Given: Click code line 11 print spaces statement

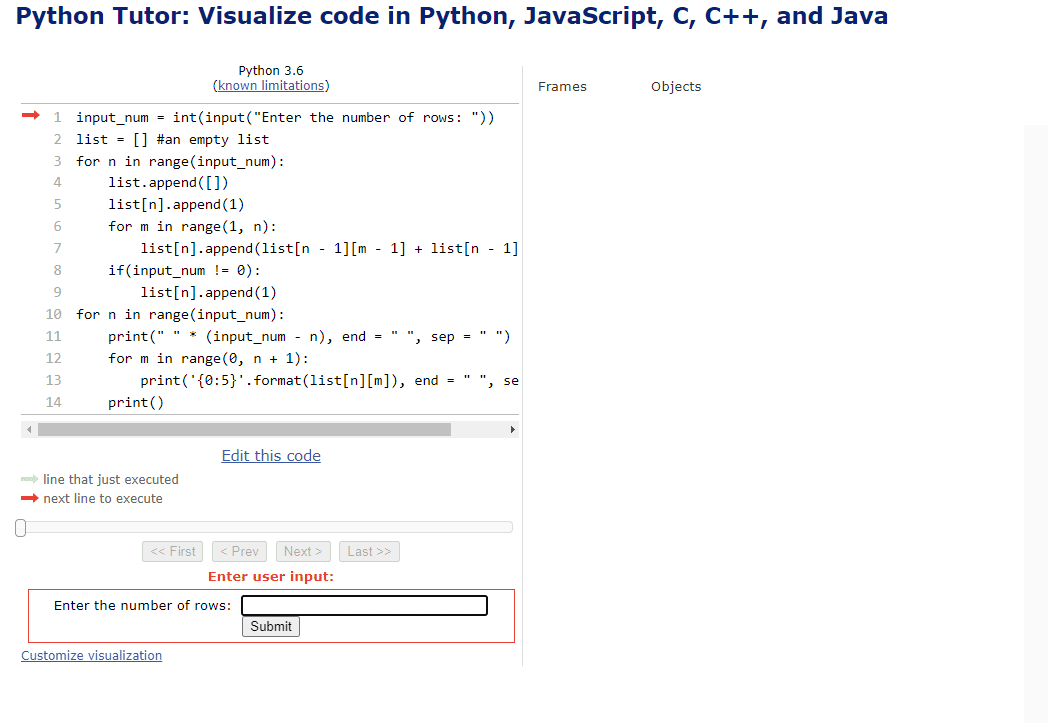Looking at the screenshot, I should pyautogui.click(x=309, y=337).
